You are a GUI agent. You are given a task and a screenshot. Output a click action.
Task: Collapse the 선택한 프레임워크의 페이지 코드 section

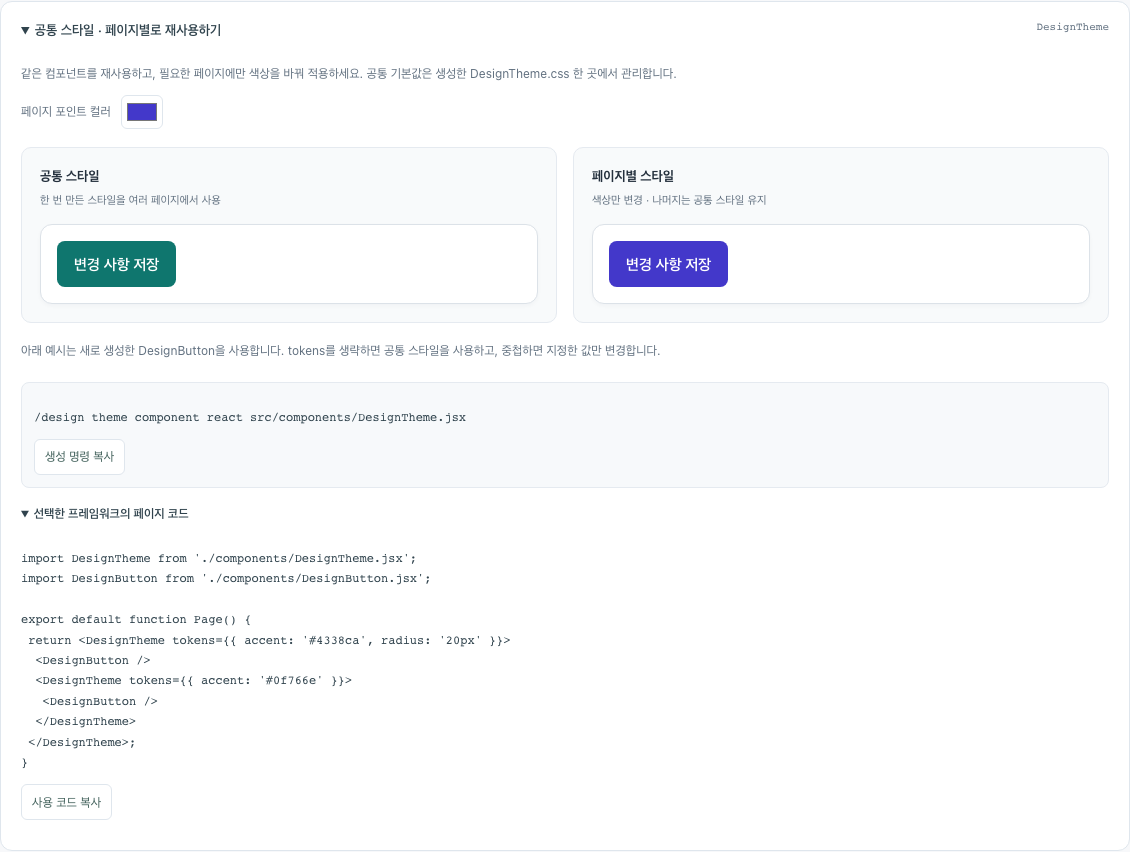pyautogui.click(x=105, y=513)
